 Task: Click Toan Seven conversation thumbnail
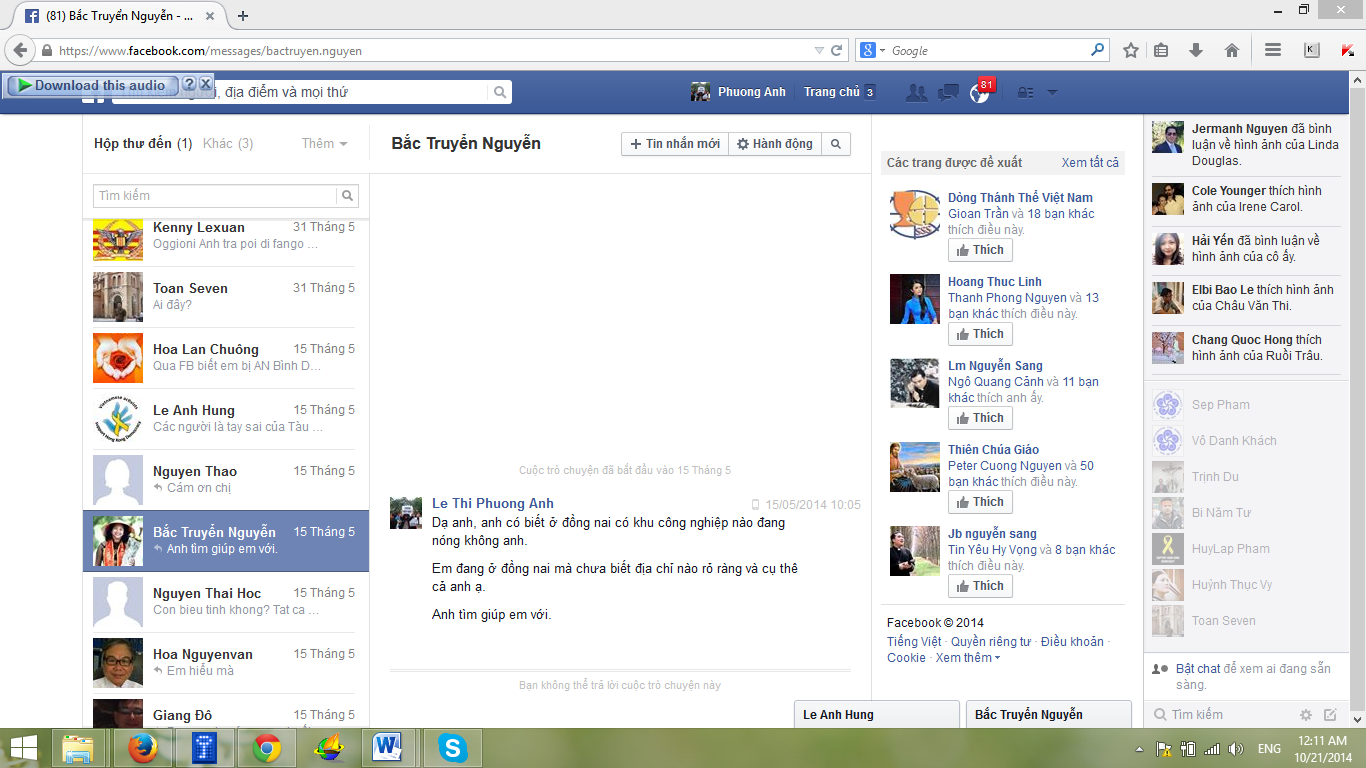click(118, 297)
